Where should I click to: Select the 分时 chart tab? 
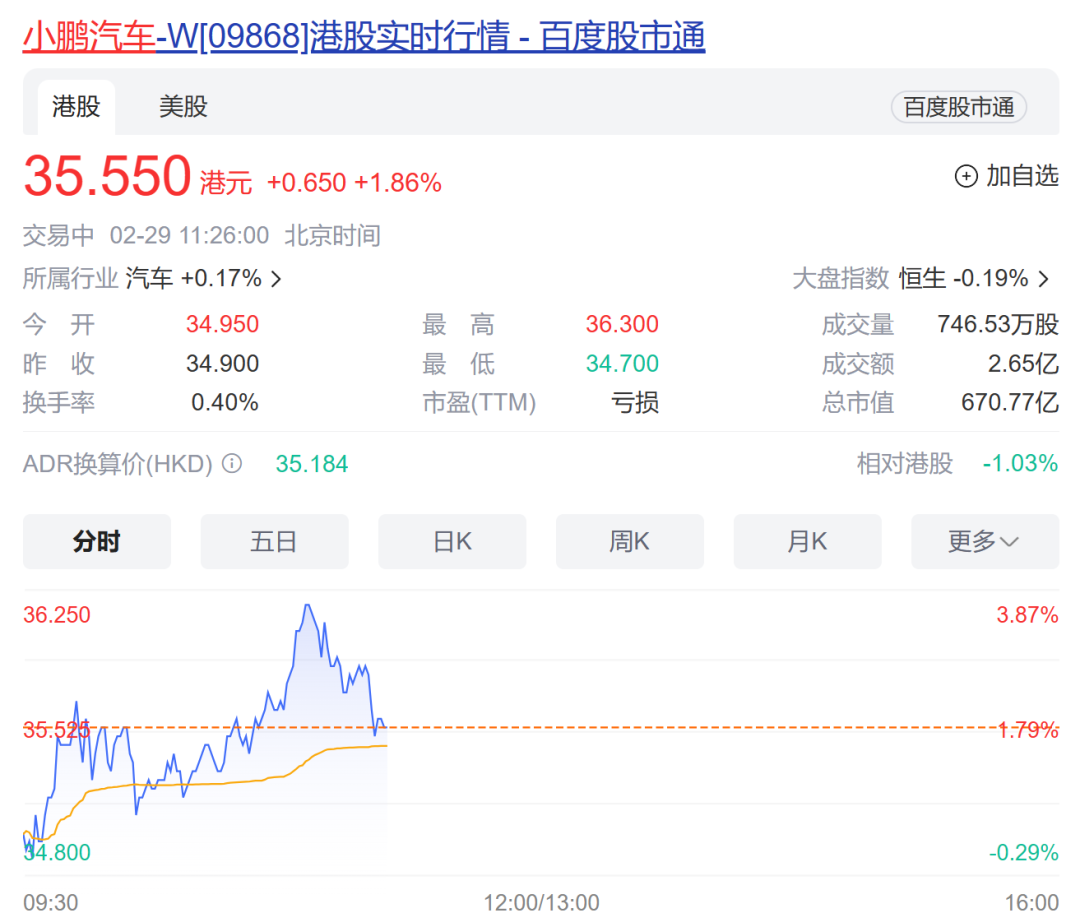pyautogui.click(x=96, y=541)
